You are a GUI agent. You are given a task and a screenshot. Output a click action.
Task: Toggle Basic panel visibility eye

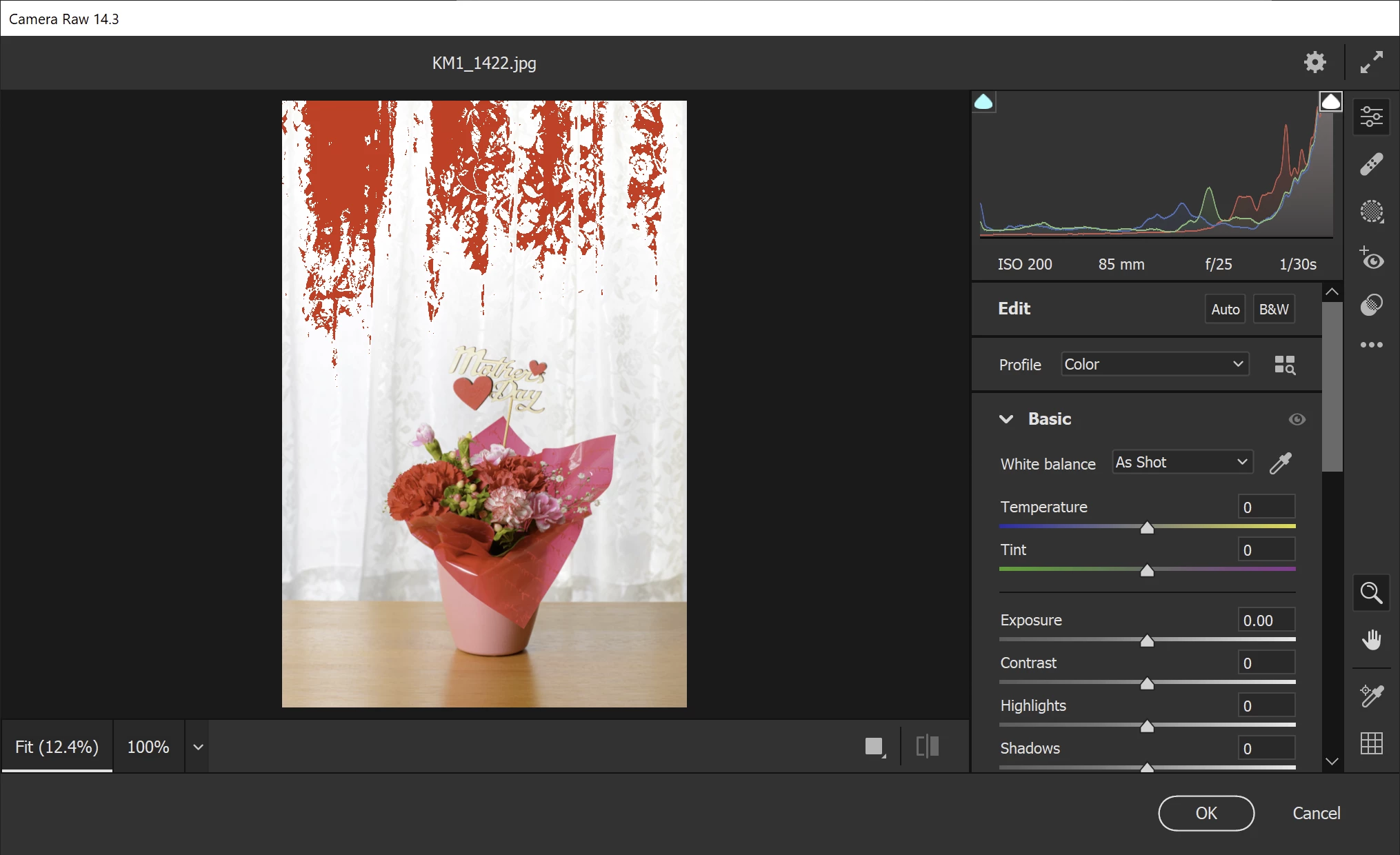1297,419
